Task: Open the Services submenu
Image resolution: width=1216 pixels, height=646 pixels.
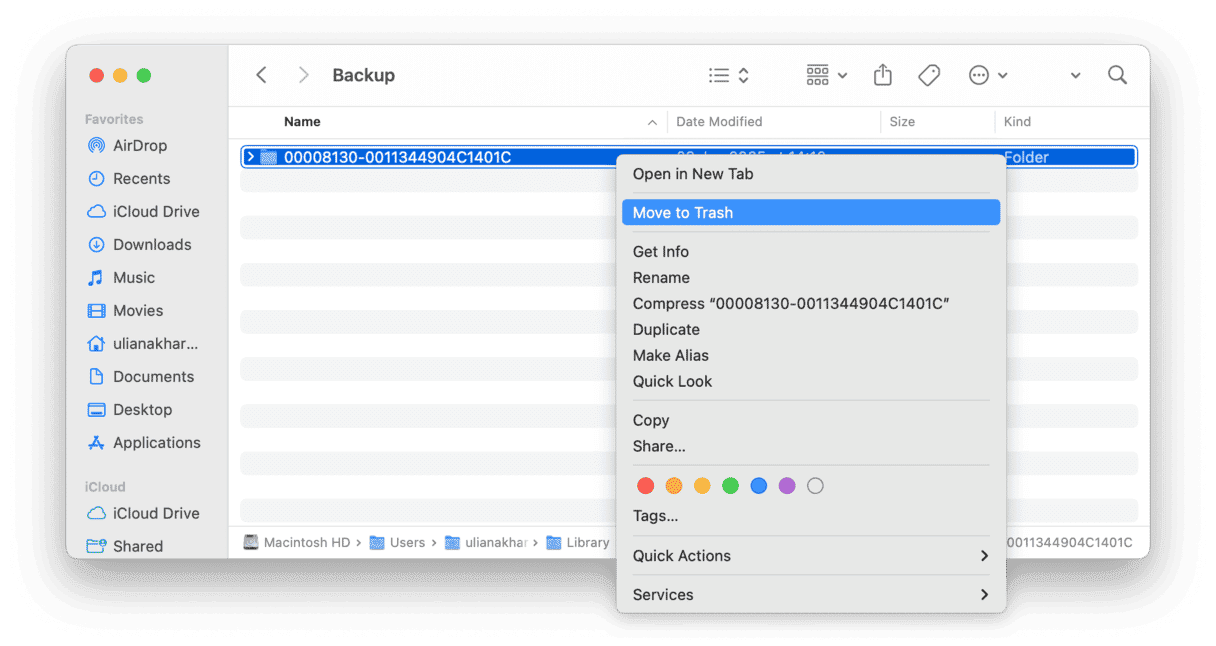Action: (662, 594)
